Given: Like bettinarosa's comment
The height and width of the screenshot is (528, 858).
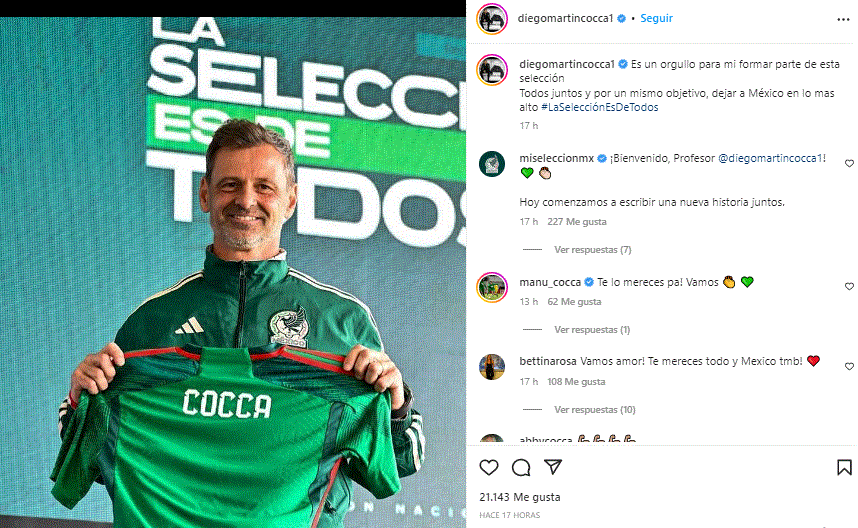Looking at the screenshot, I should [x=849, y=366].
